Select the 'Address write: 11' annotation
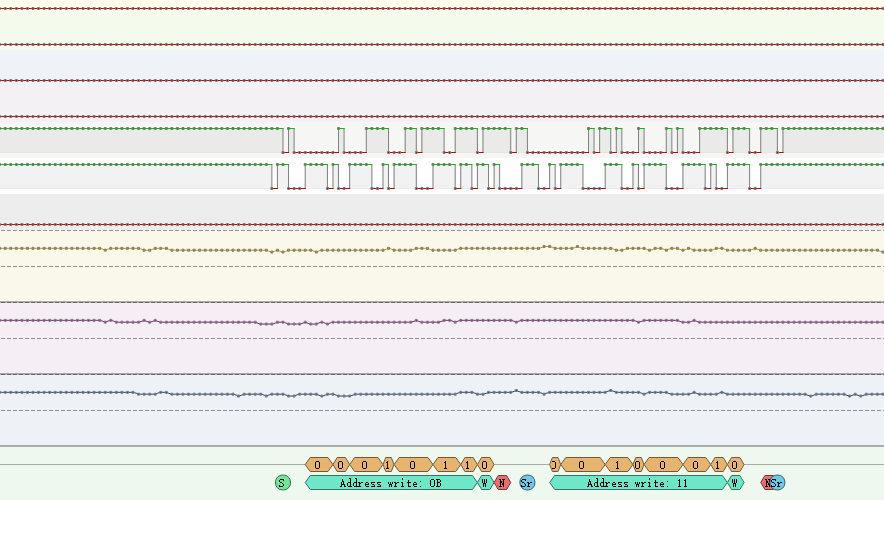This screenshot has width=884, height=535. pyautogui.click(x=637, y=483)
